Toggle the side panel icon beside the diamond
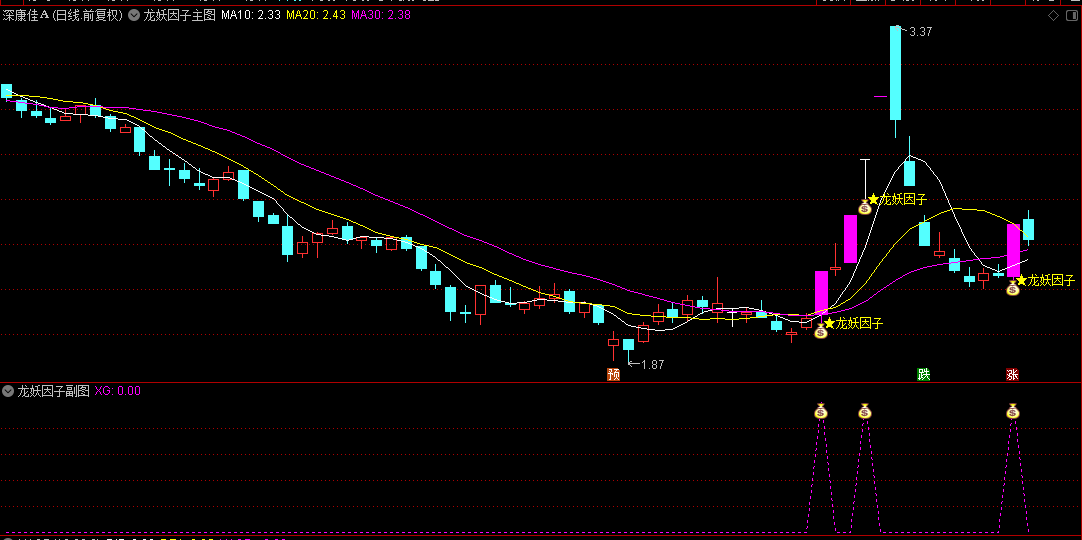 (x=1072, y=16)
